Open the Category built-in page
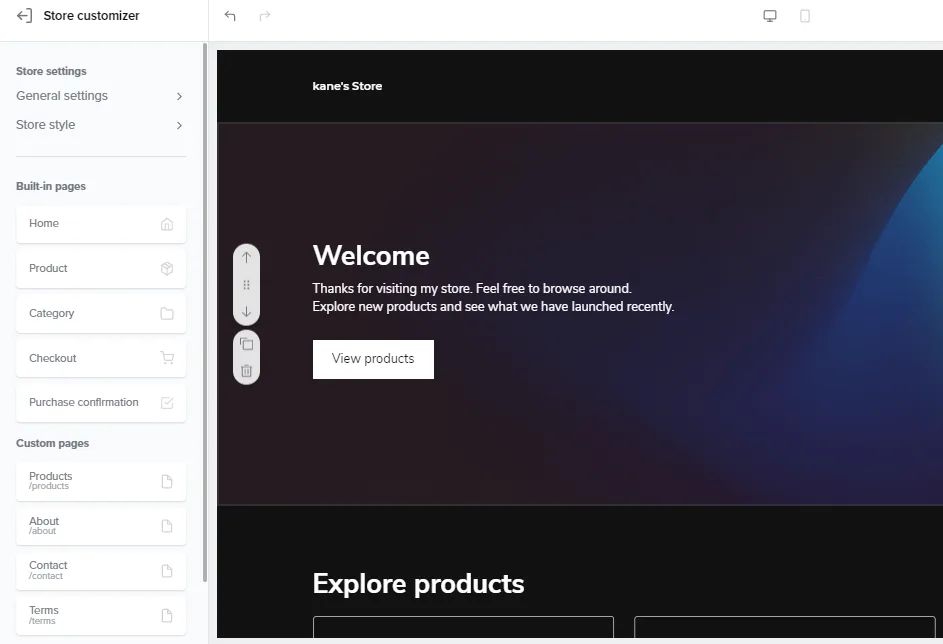Viewport: 943px width, 644px height. pyautogui.click(x=100, y=313)
